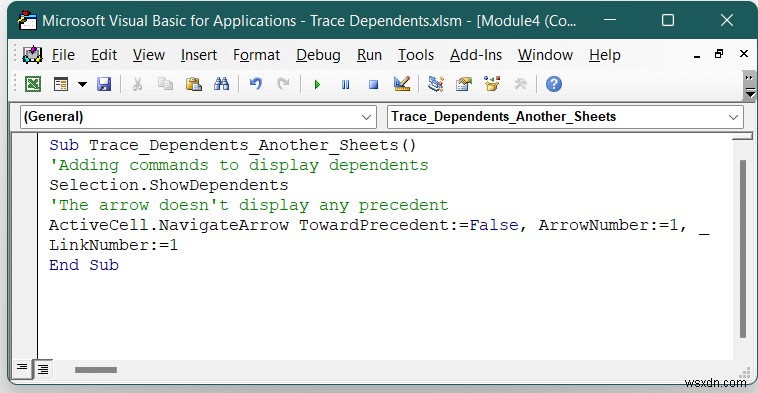Viewport: 758px width, 393px height.
Task: Expand the Trace_Dependents_Another_Sheets procedure dropdown
Action: [733, 117]
